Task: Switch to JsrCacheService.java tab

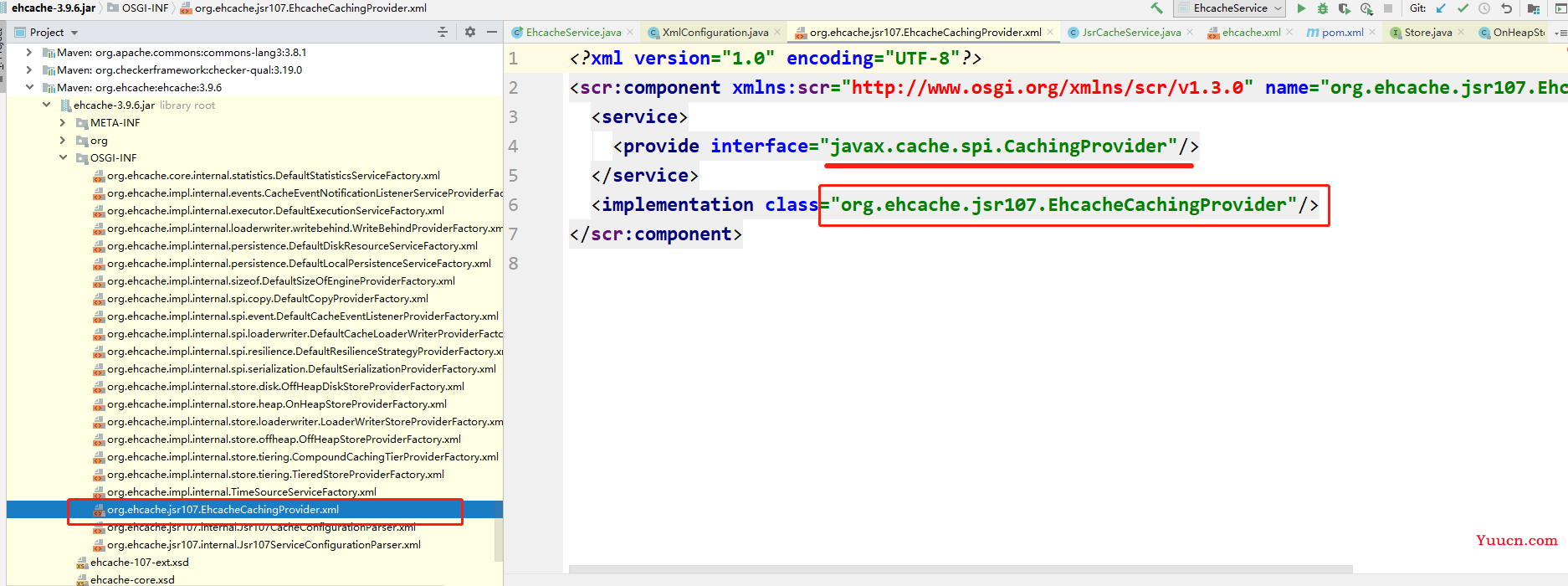Action: pos(1131,33)
